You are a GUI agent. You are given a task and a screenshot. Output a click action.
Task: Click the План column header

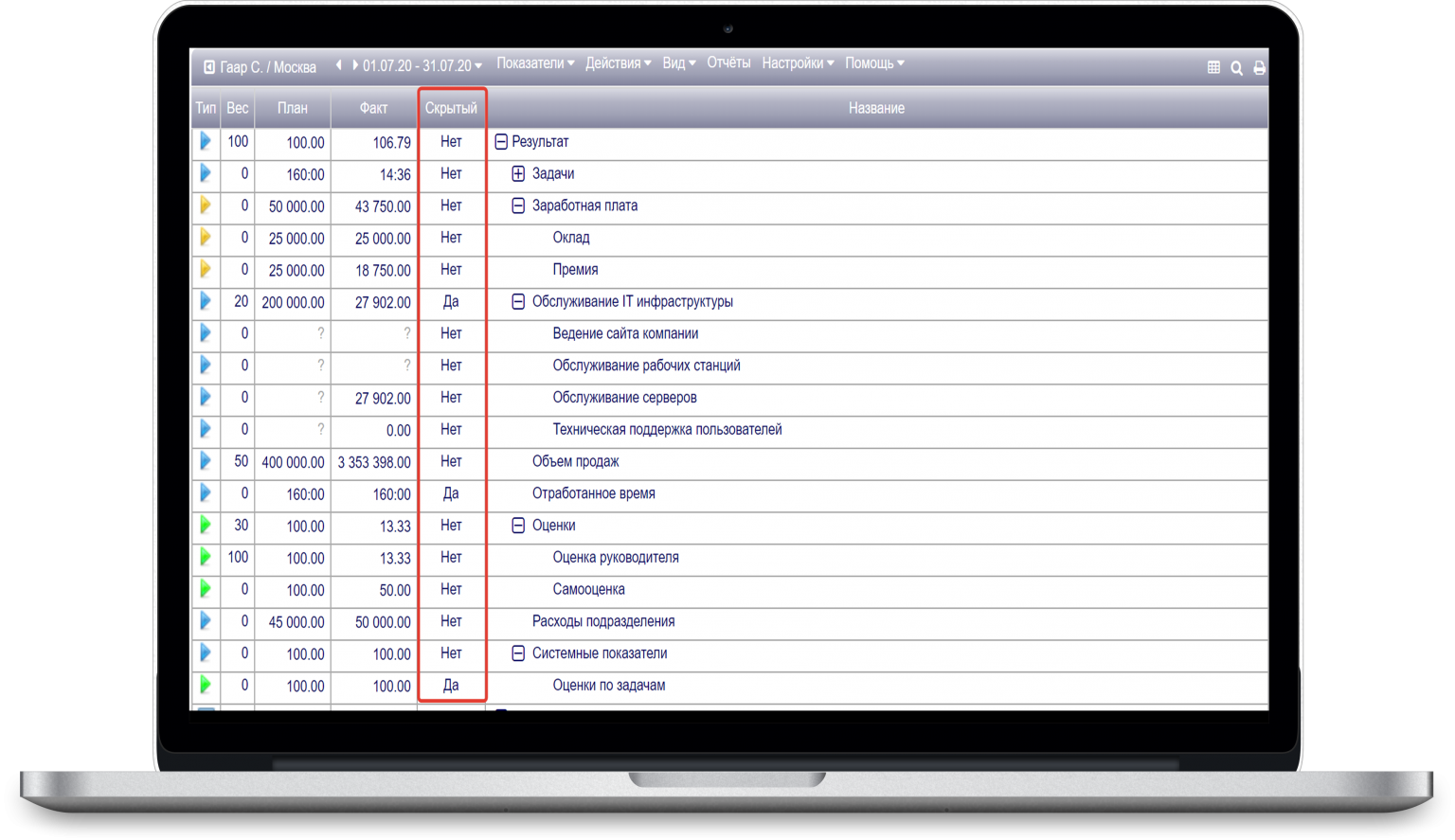click(x=292, y=108)
